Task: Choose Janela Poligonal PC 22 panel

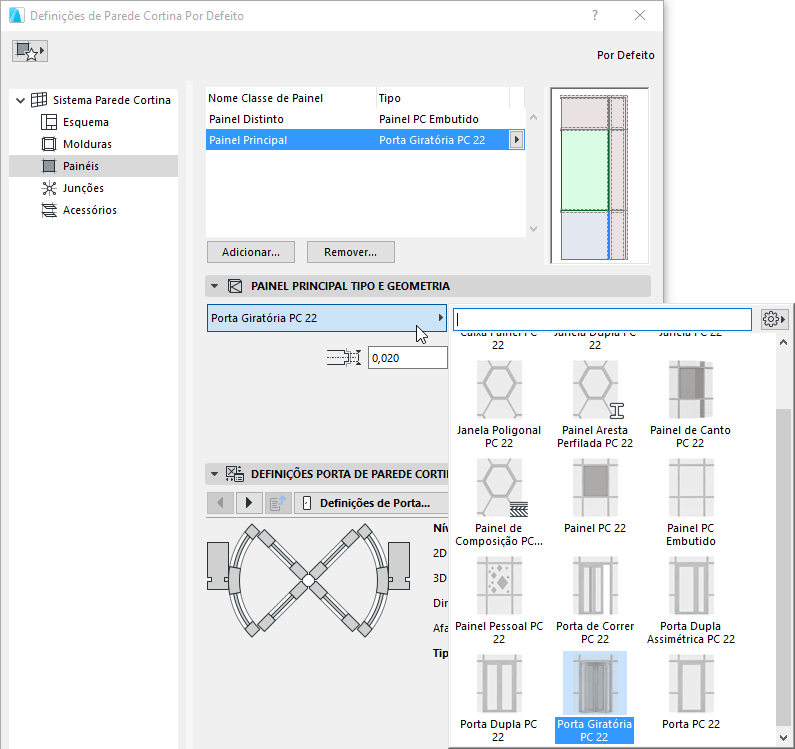Action: (499, 405)
